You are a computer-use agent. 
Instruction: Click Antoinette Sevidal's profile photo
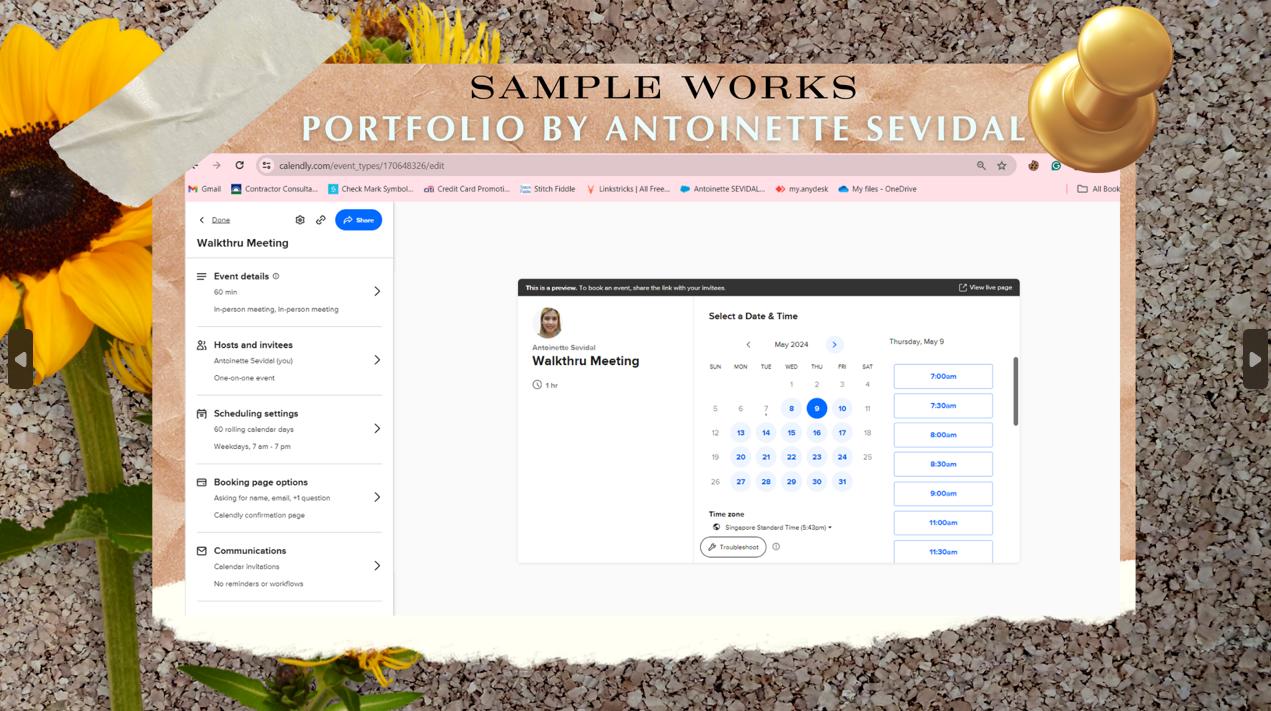pyautogui.click(x=549, y=322)
